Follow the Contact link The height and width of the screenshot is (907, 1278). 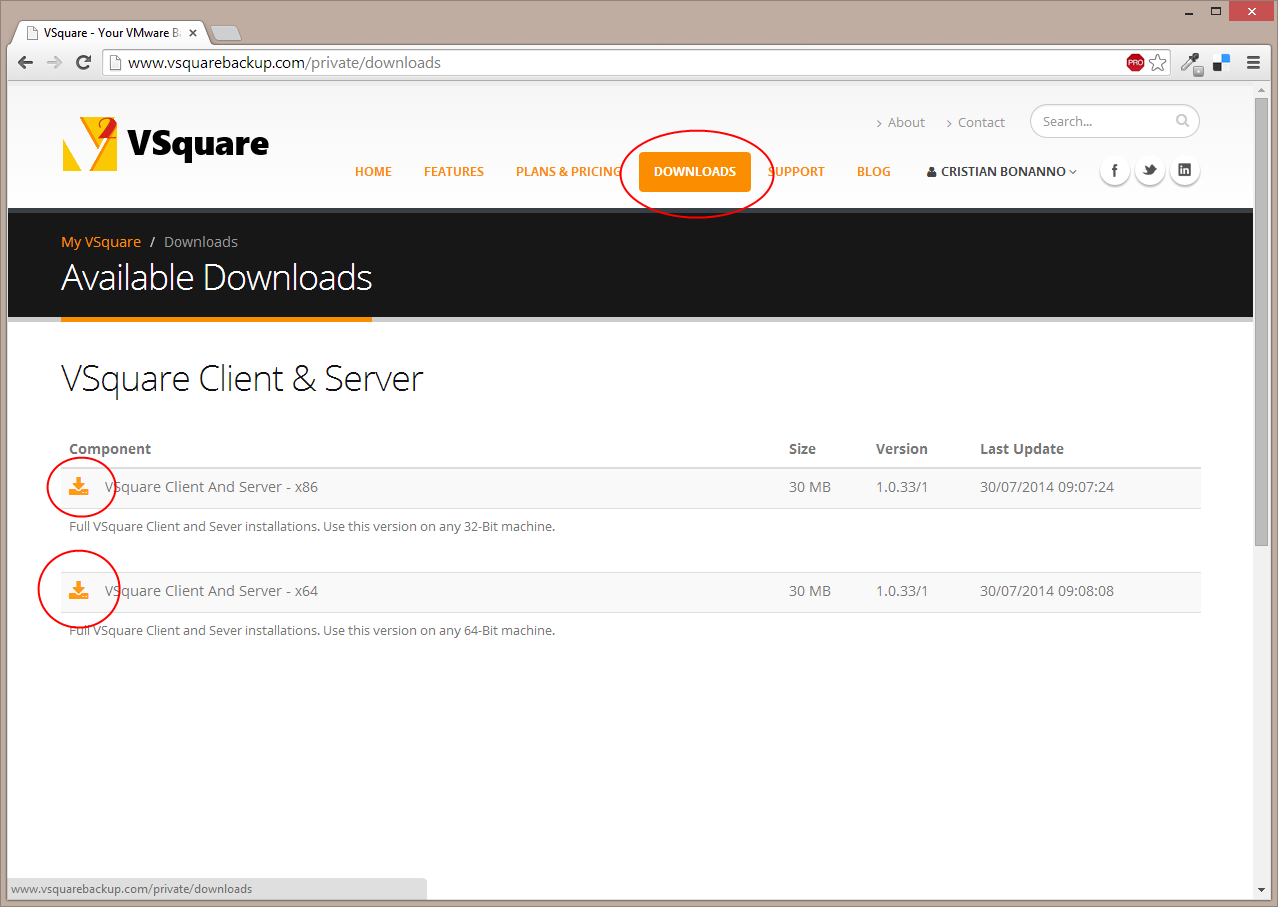981,122
